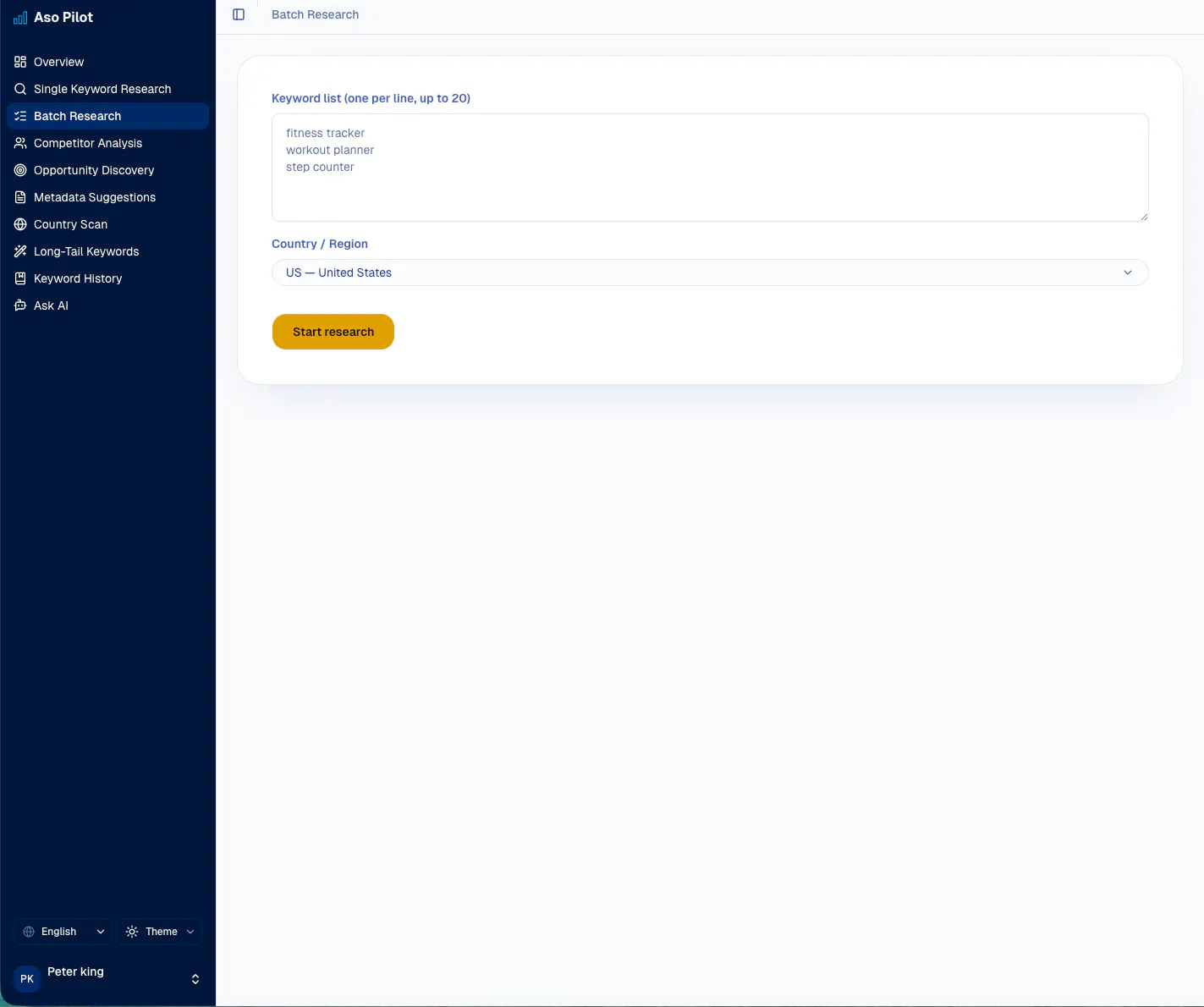Click the chevron of Country / Region select
The height and width of the screenshot is (1007, 1204).
point(1128,272)
